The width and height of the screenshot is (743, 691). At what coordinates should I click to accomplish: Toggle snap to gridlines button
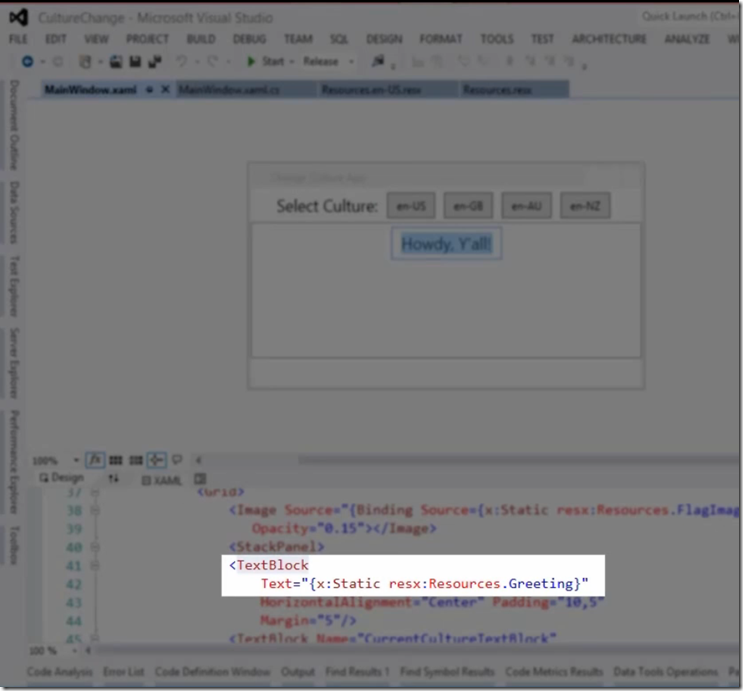tap(136, 460)
